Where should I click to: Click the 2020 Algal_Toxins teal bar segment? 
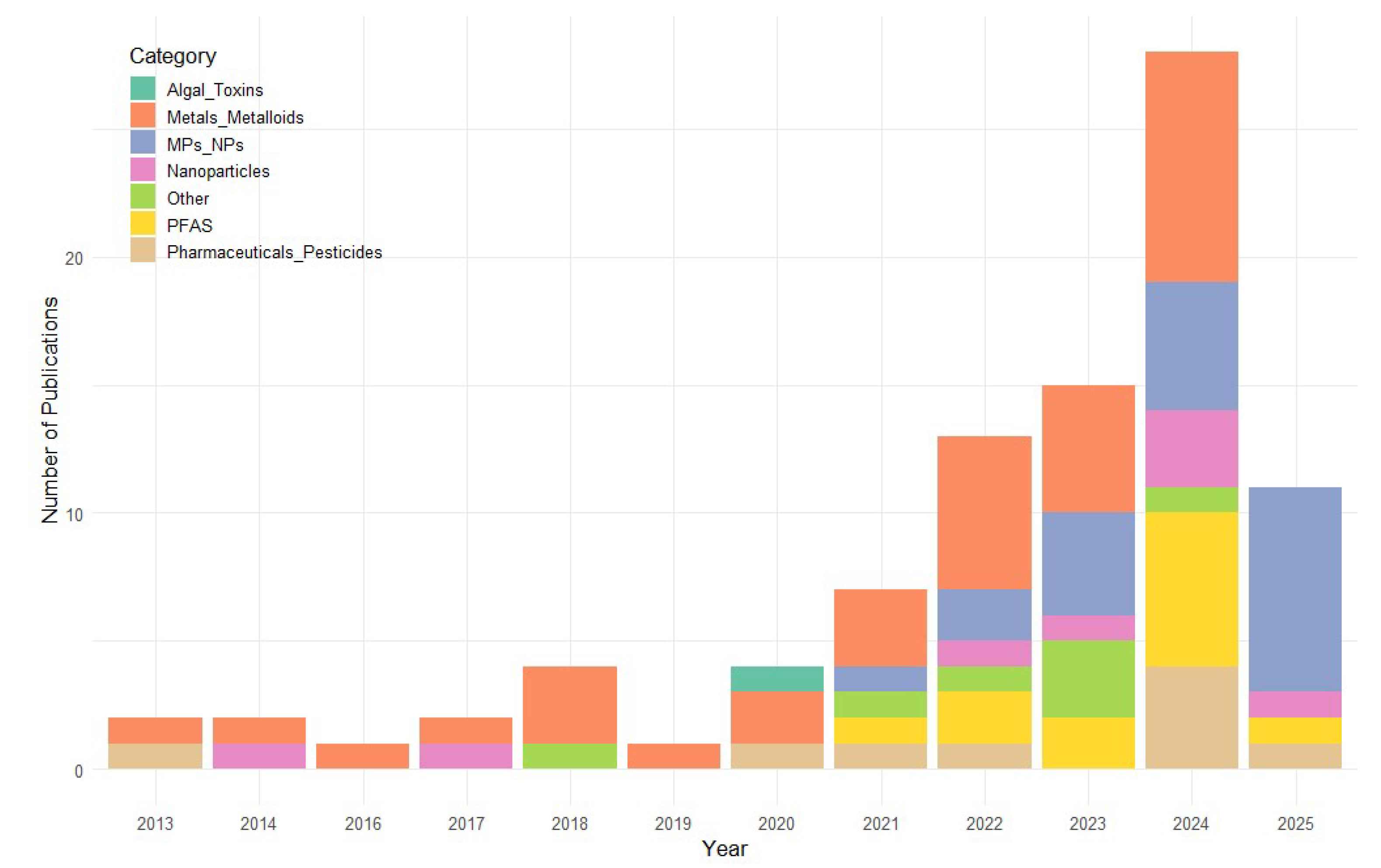777,679
